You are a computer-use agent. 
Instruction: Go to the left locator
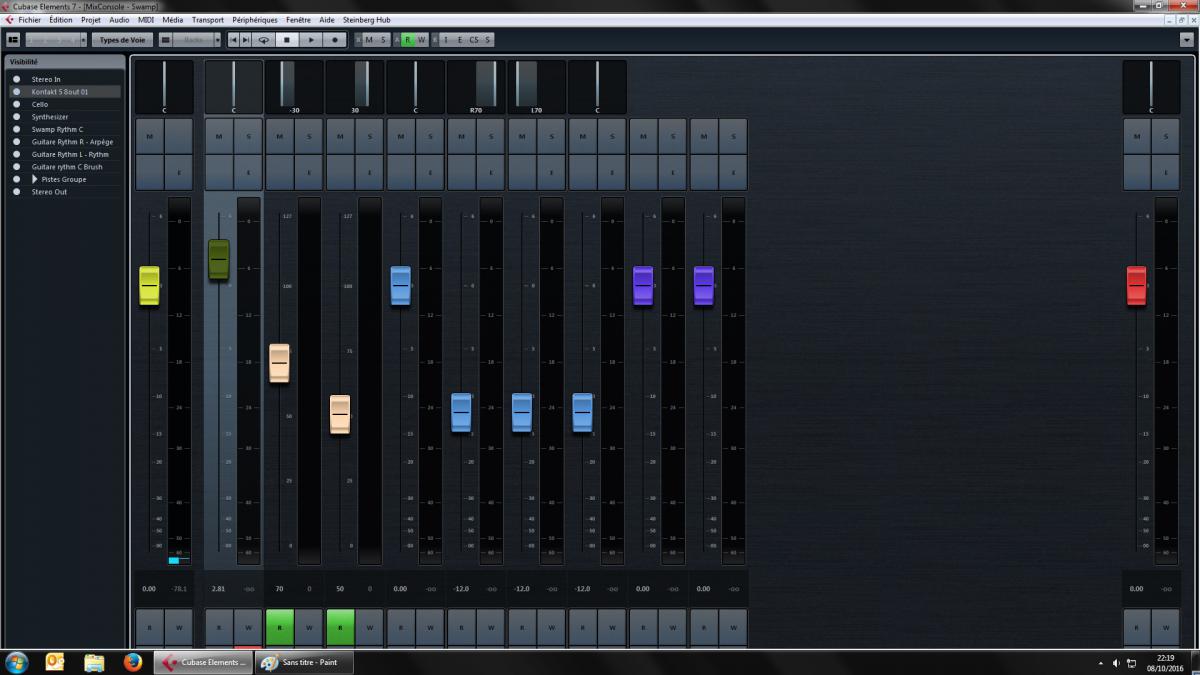[x=233, y=40]
